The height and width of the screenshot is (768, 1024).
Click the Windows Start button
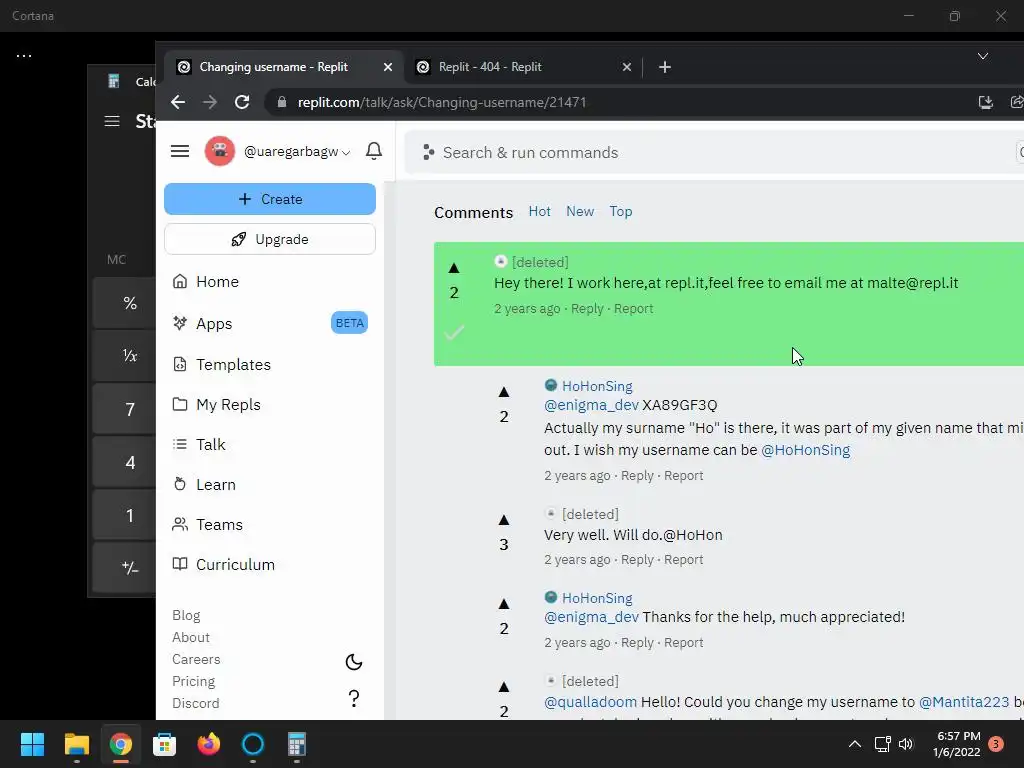point(32,744)
